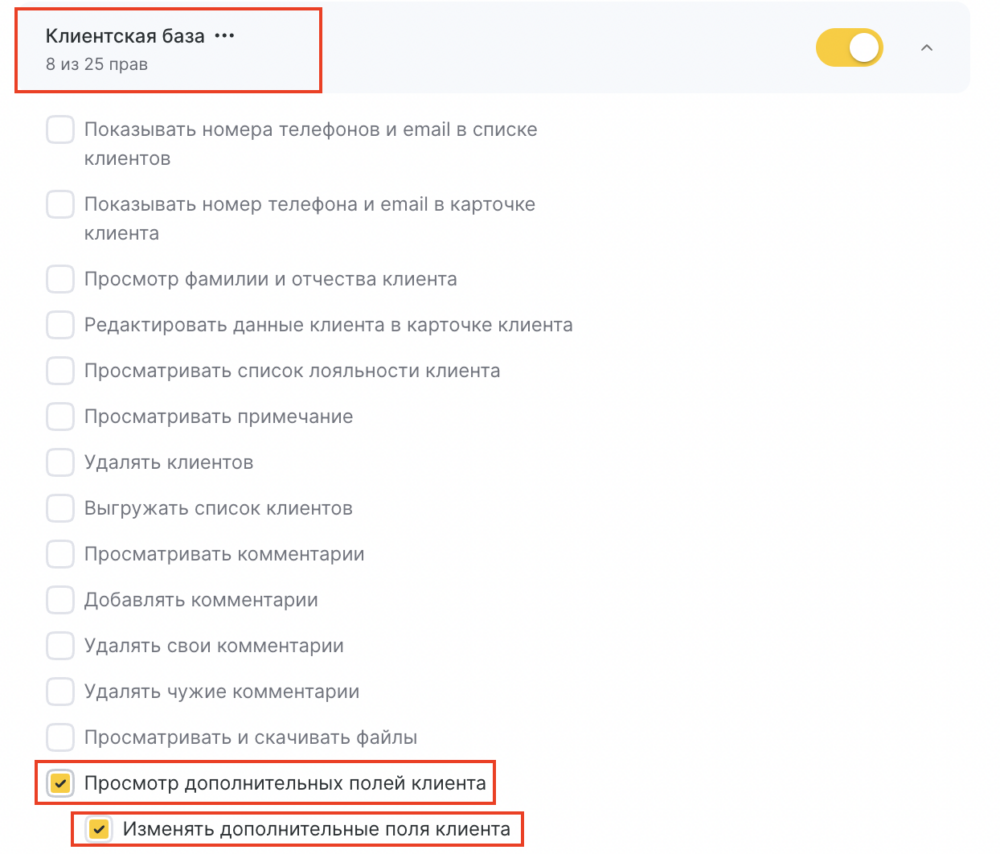
Task: Turn off the yellow Клиентская база toggle
Action: pyautogui.click(x=849, y=48)
